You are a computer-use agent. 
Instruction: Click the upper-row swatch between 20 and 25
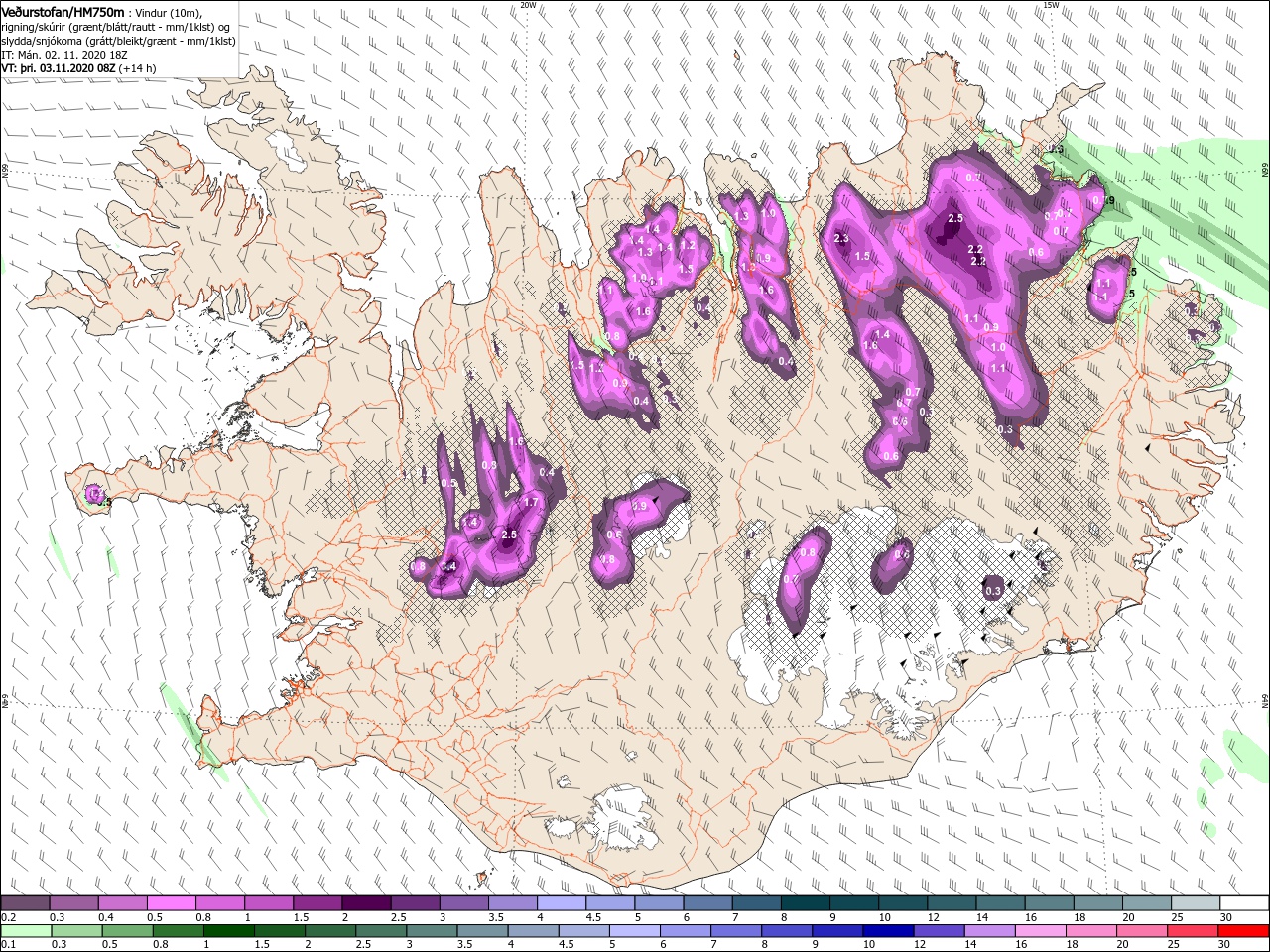pyautogui.click(x=1147, y=903)
